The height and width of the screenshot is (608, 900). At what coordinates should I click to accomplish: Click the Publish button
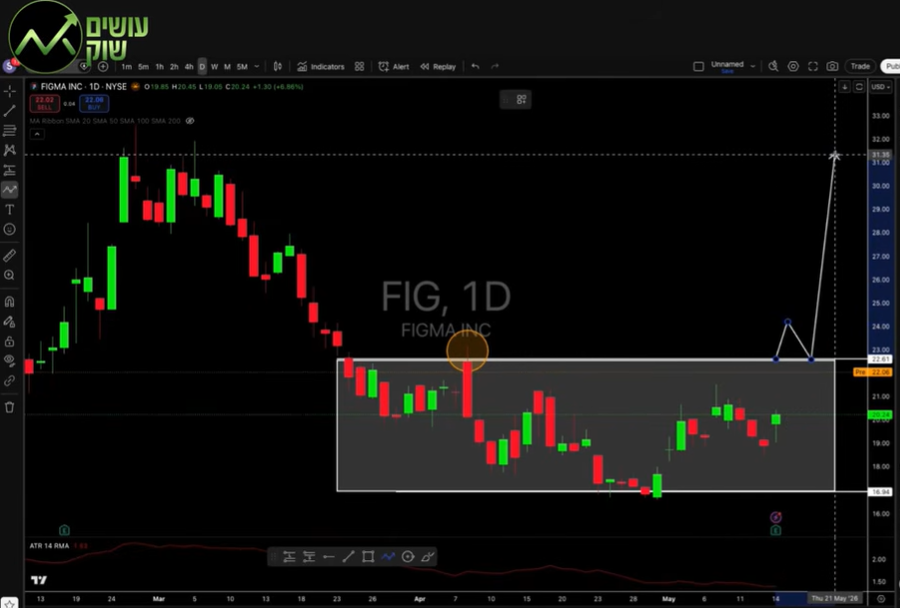[x=891, y=67]
